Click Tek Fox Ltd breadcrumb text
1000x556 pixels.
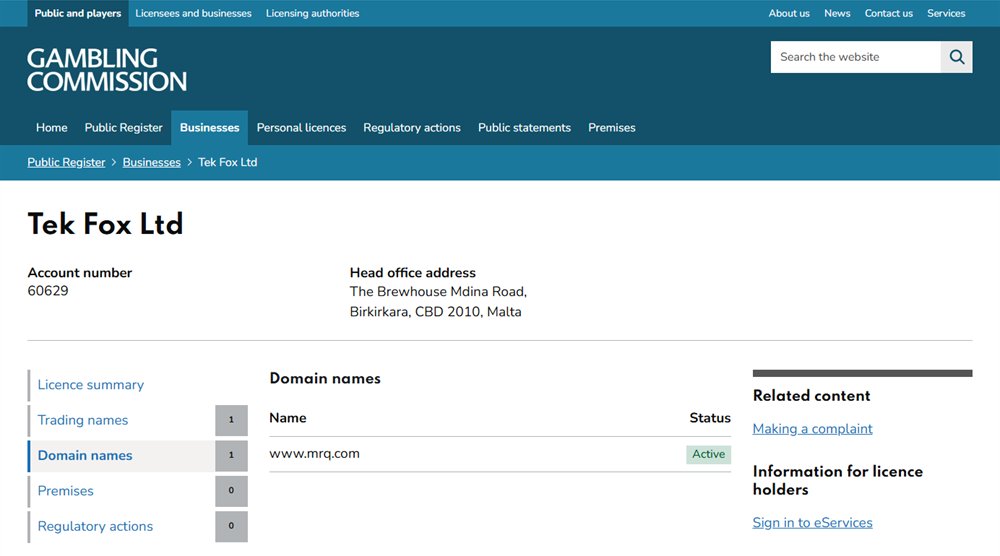click(x=228, y=162)
